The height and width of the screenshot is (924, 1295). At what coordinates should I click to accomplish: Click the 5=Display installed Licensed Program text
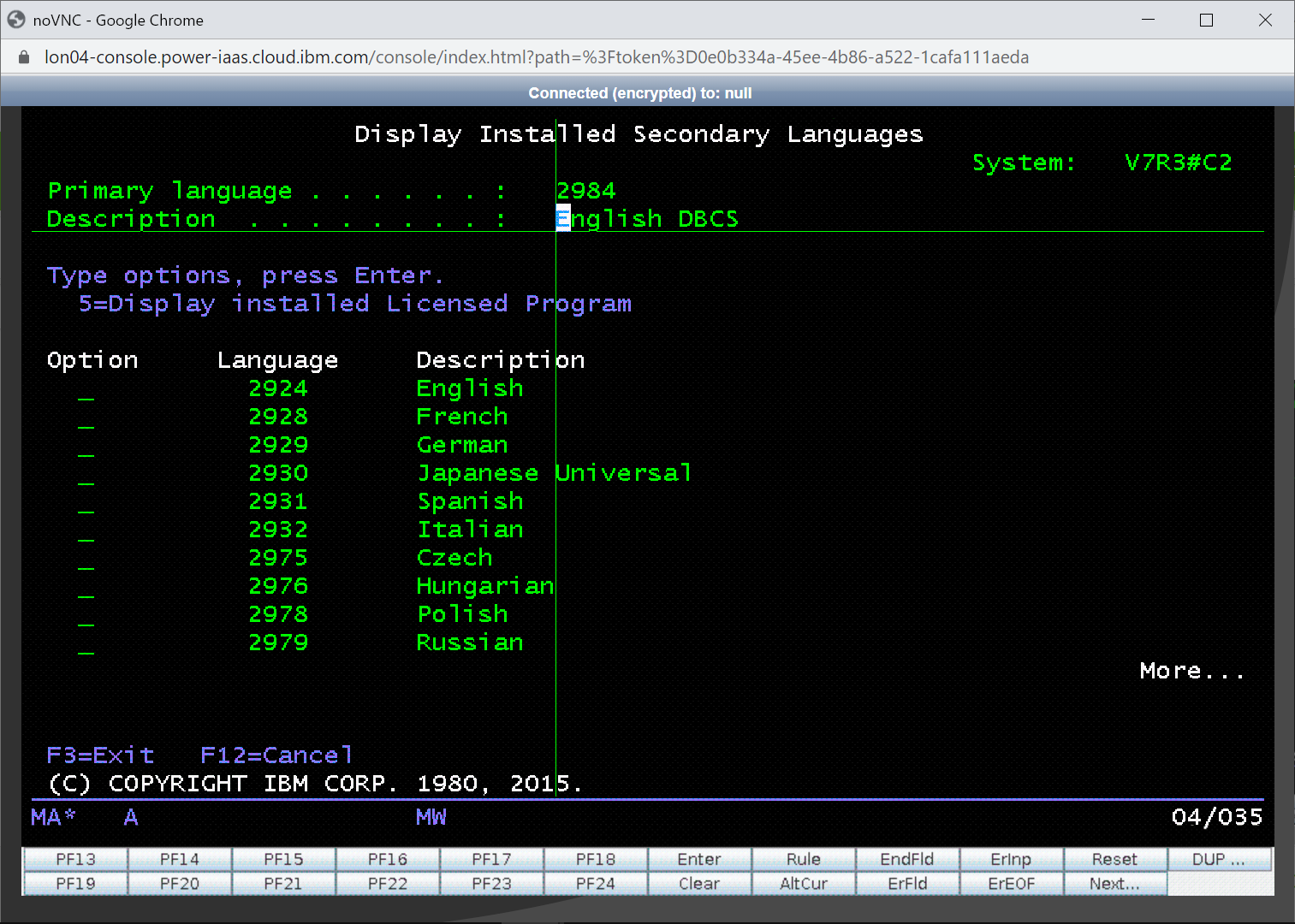pos(355,304)
